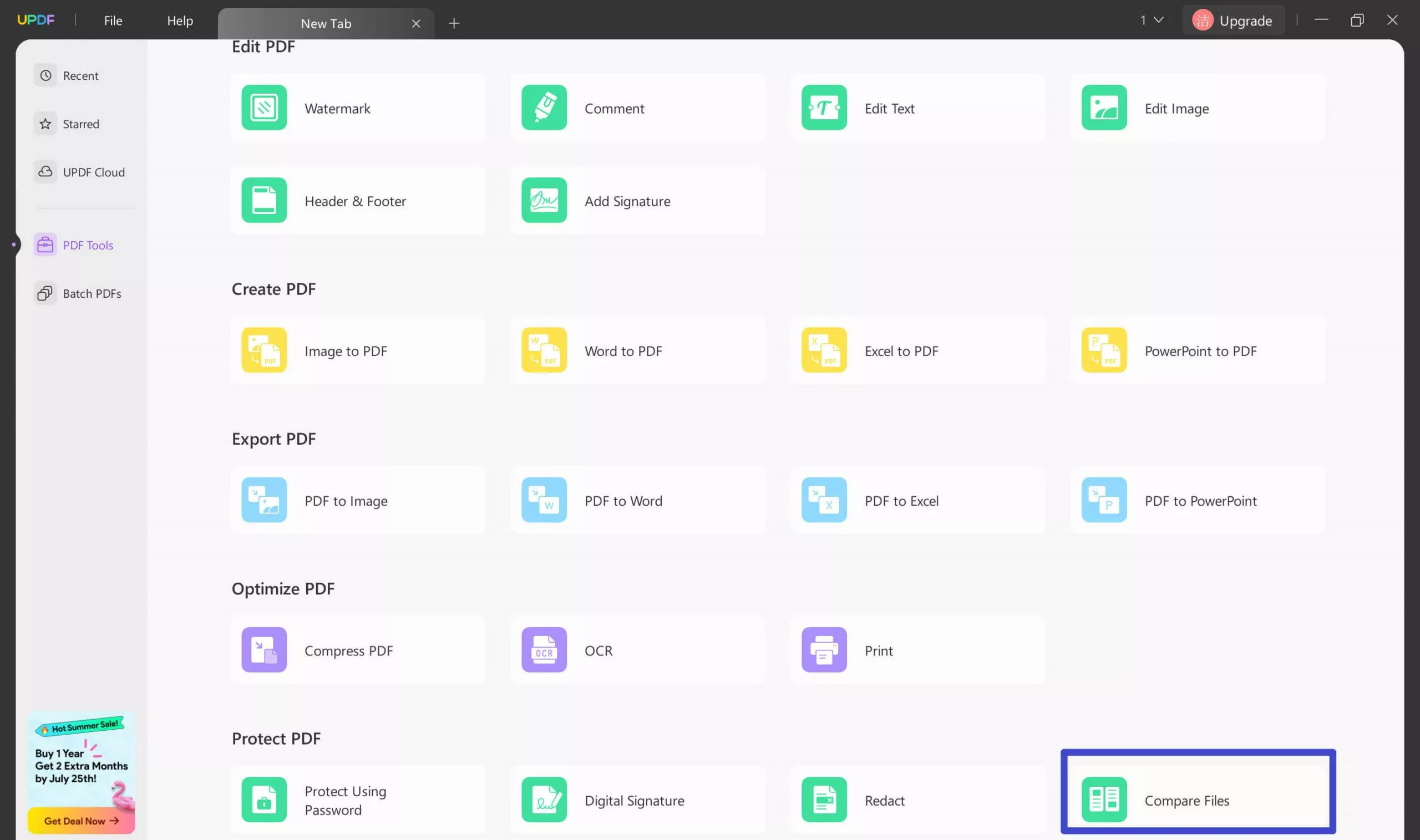Add a new tab with plus
This screenshot has height=840, width=1420.
pos(454,23)
